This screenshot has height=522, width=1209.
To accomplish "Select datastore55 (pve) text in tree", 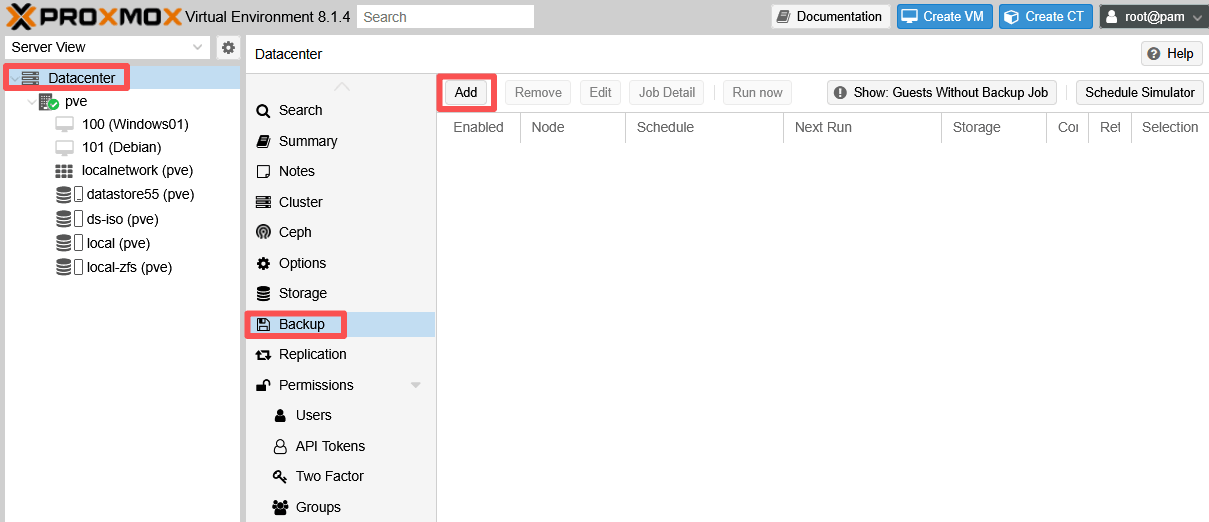I will (140, 194).
